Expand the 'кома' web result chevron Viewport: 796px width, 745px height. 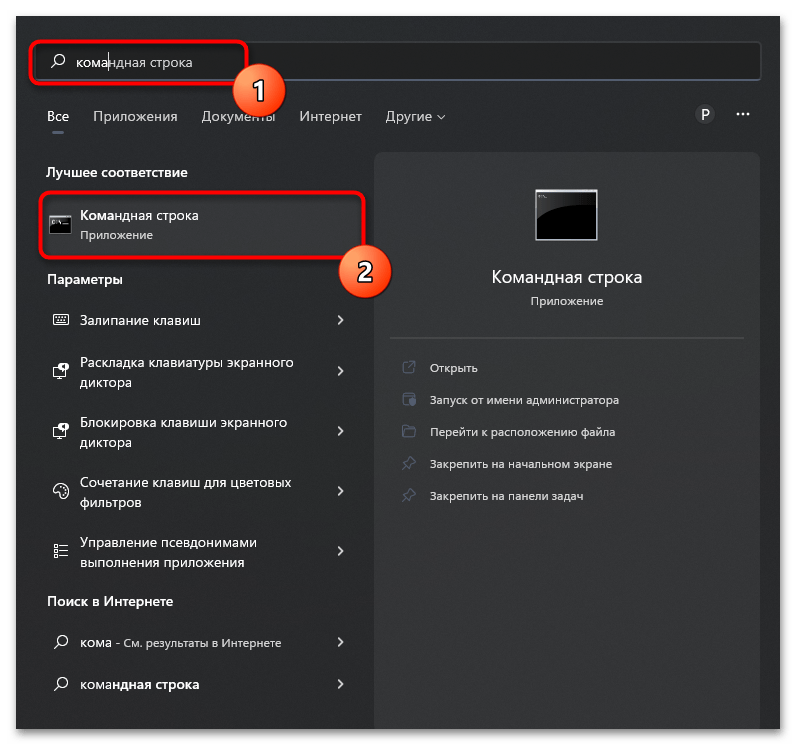[x=341, y=642]
